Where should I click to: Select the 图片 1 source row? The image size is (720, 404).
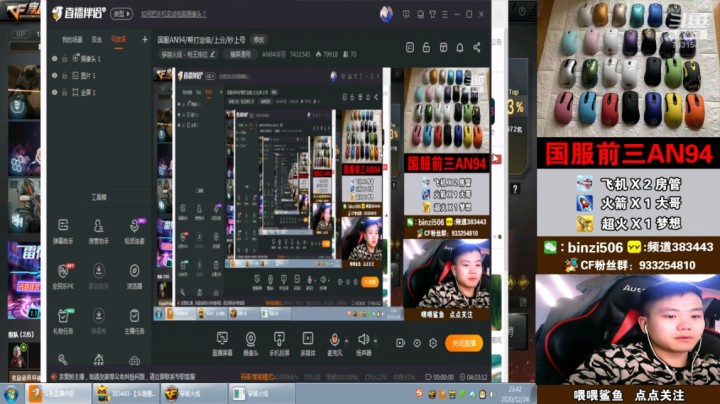(99, 75)
